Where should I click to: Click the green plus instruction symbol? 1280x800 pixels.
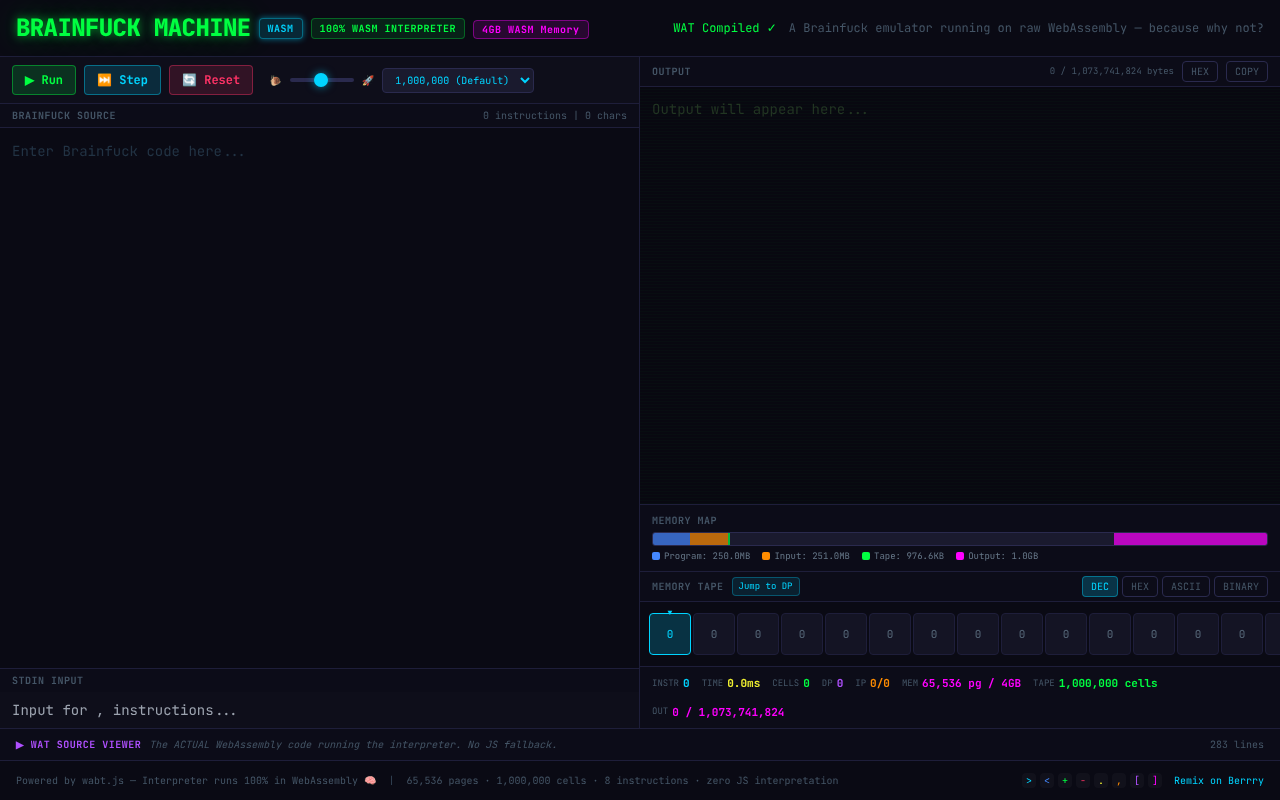click(1065, 781)
